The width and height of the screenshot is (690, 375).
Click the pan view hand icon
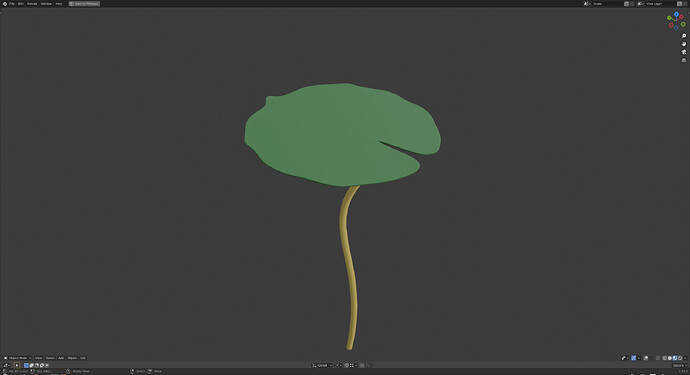coord(684,44)
